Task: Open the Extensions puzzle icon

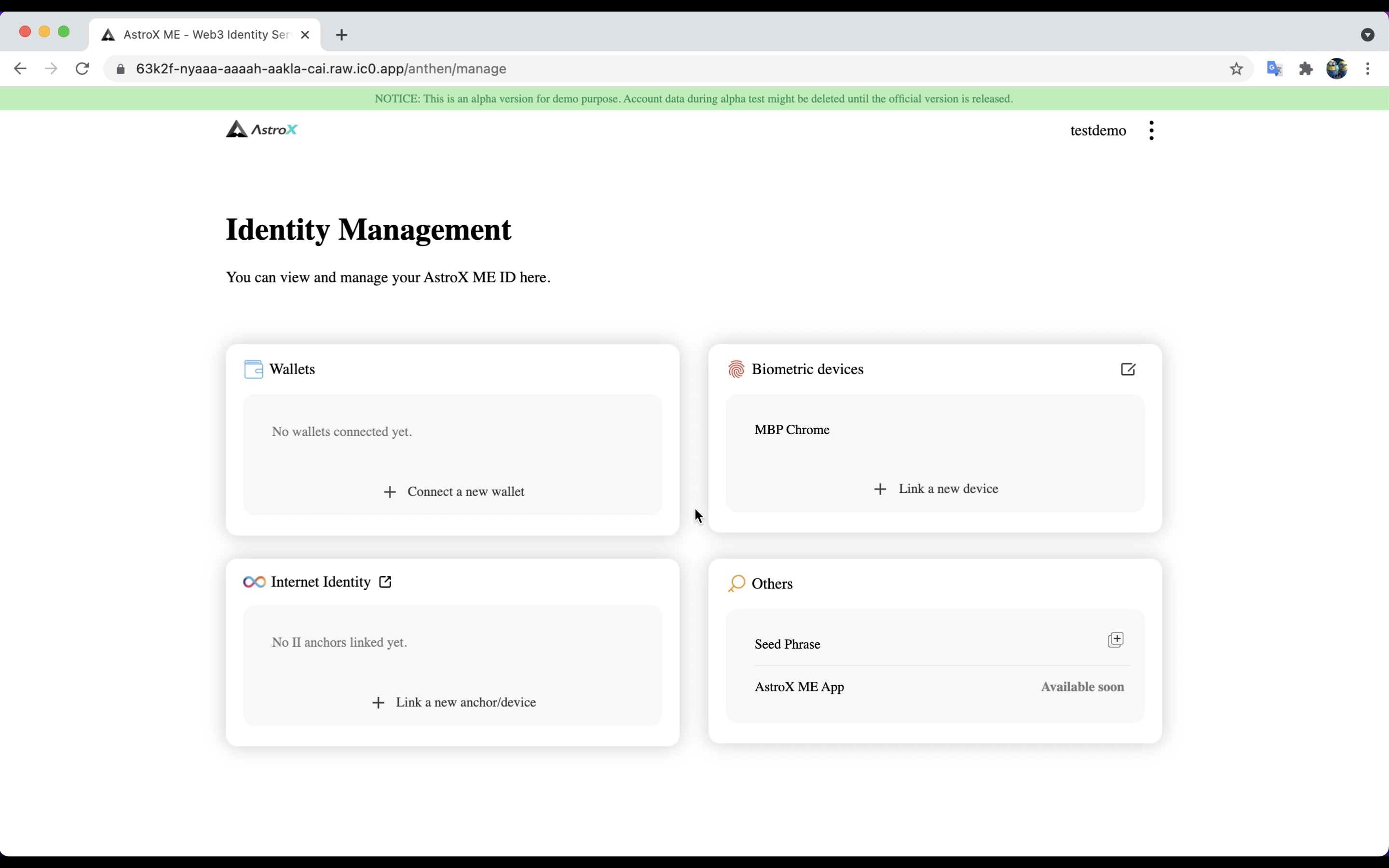Action: point(1307,69)
